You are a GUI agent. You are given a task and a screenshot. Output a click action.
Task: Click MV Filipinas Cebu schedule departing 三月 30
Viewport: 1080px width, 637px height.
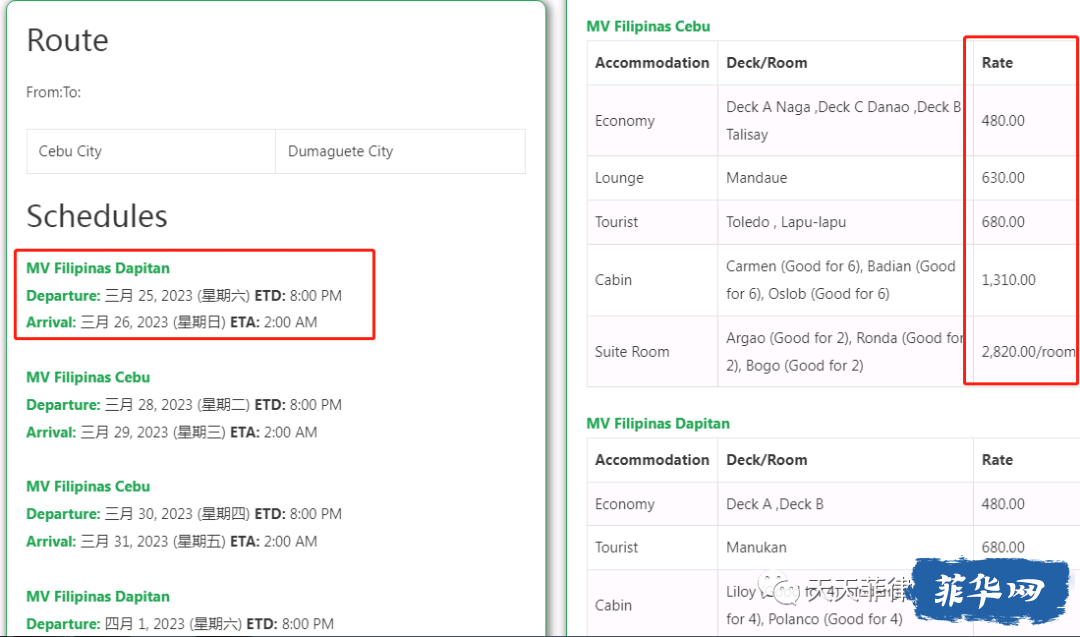pos(88,486)
